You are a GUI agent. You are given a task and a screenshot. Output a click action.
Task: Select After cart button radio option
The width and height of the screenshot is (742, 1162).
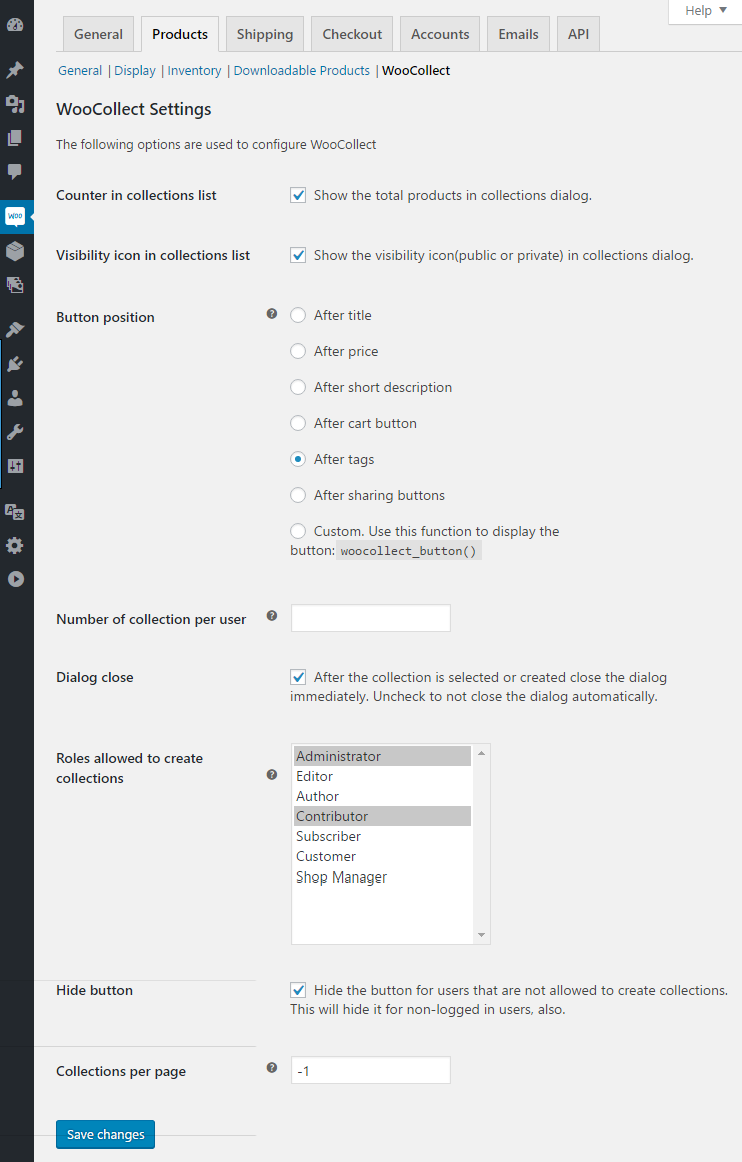tap(298, 423)
